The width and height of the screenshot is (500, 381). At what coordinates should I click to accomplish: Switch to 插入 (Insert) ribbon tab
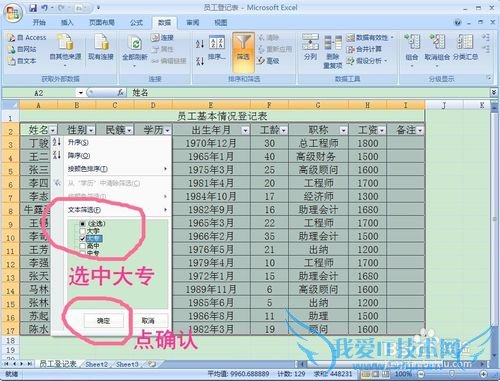coord(67,22)
